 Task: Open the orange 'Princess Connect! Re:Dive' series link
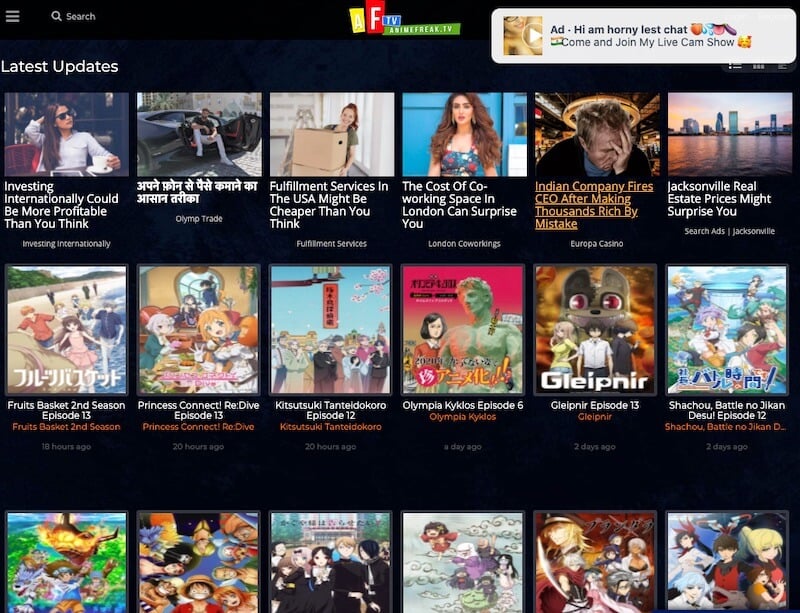click(198, 427)
